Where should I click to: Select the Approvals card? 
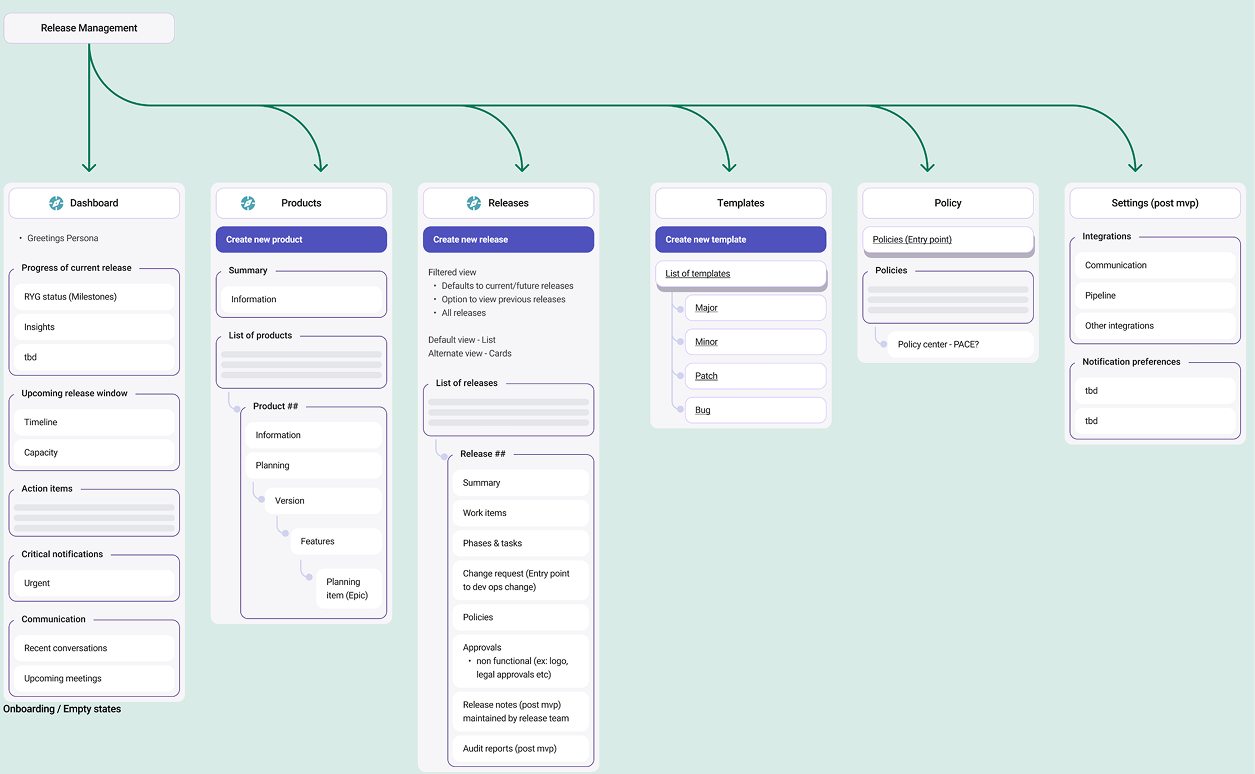click(x=521, y=660)
